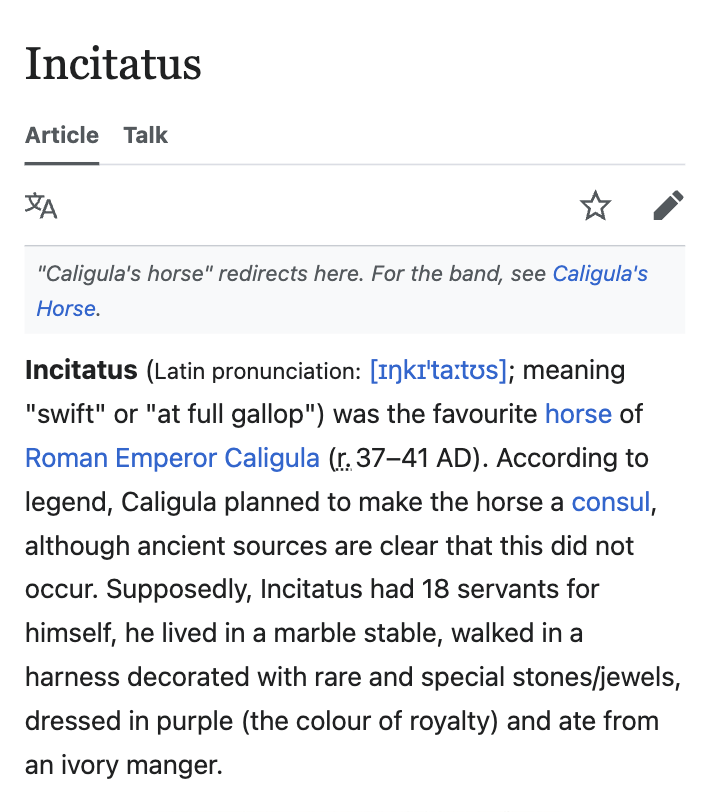Image resolution: width=708 pixels, height=812 pixels.
Task: Edit the article using the pencil icon
Action: 669,206
